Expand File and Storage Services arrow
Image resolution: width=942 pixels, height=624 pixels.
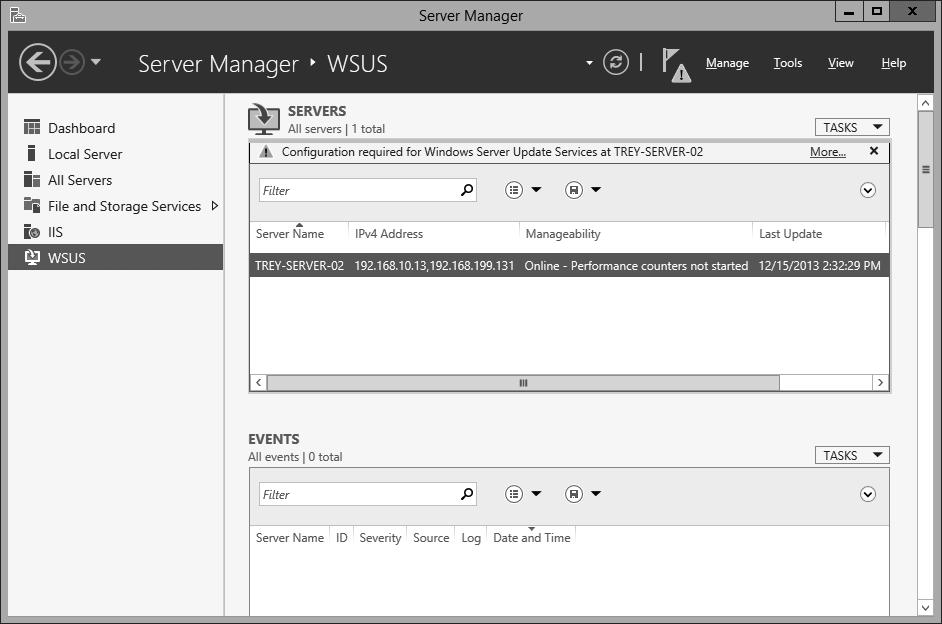coord(214,205)
